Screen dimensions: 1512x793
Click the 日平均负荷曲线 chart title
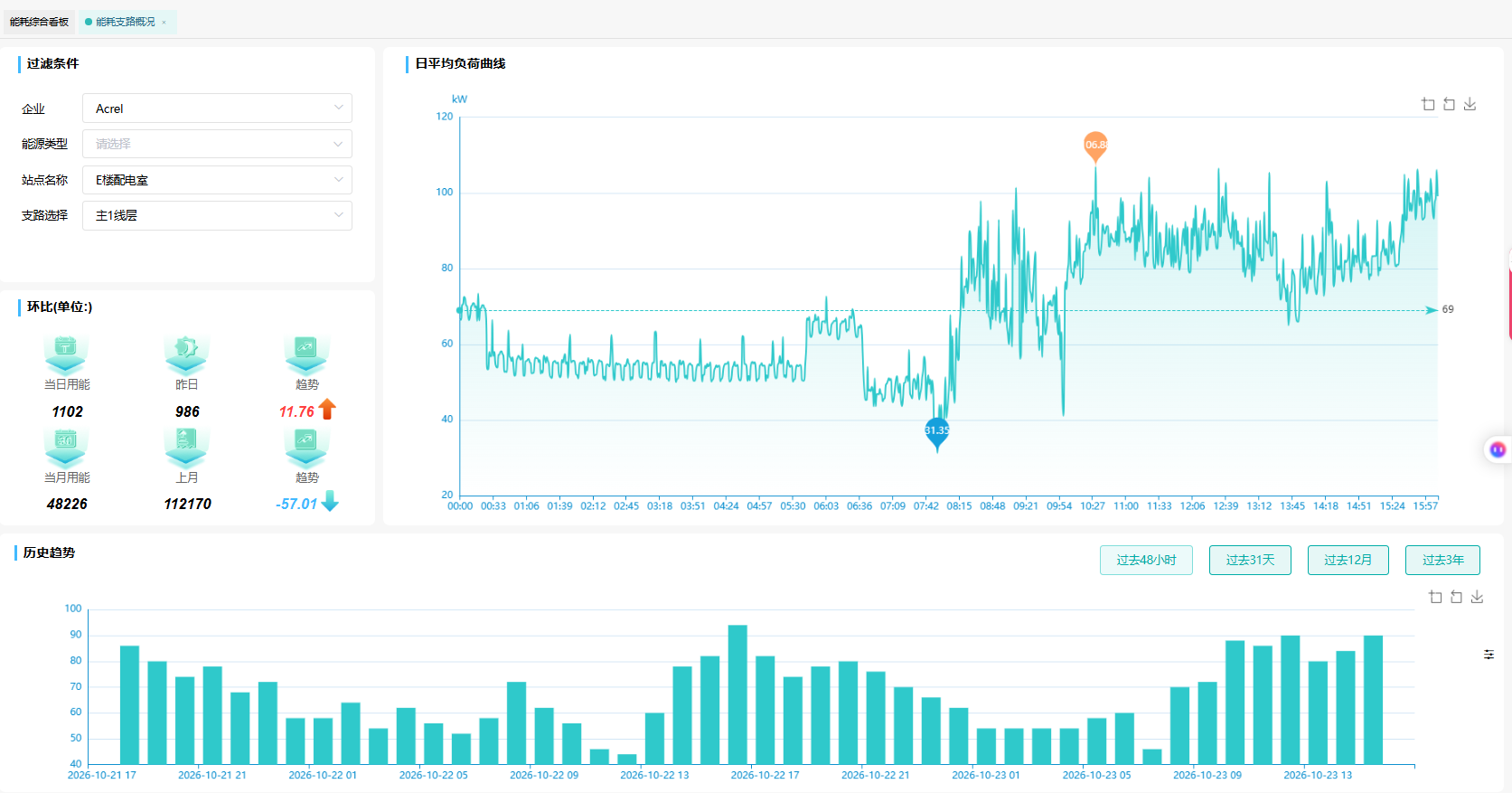coord(460,63)
